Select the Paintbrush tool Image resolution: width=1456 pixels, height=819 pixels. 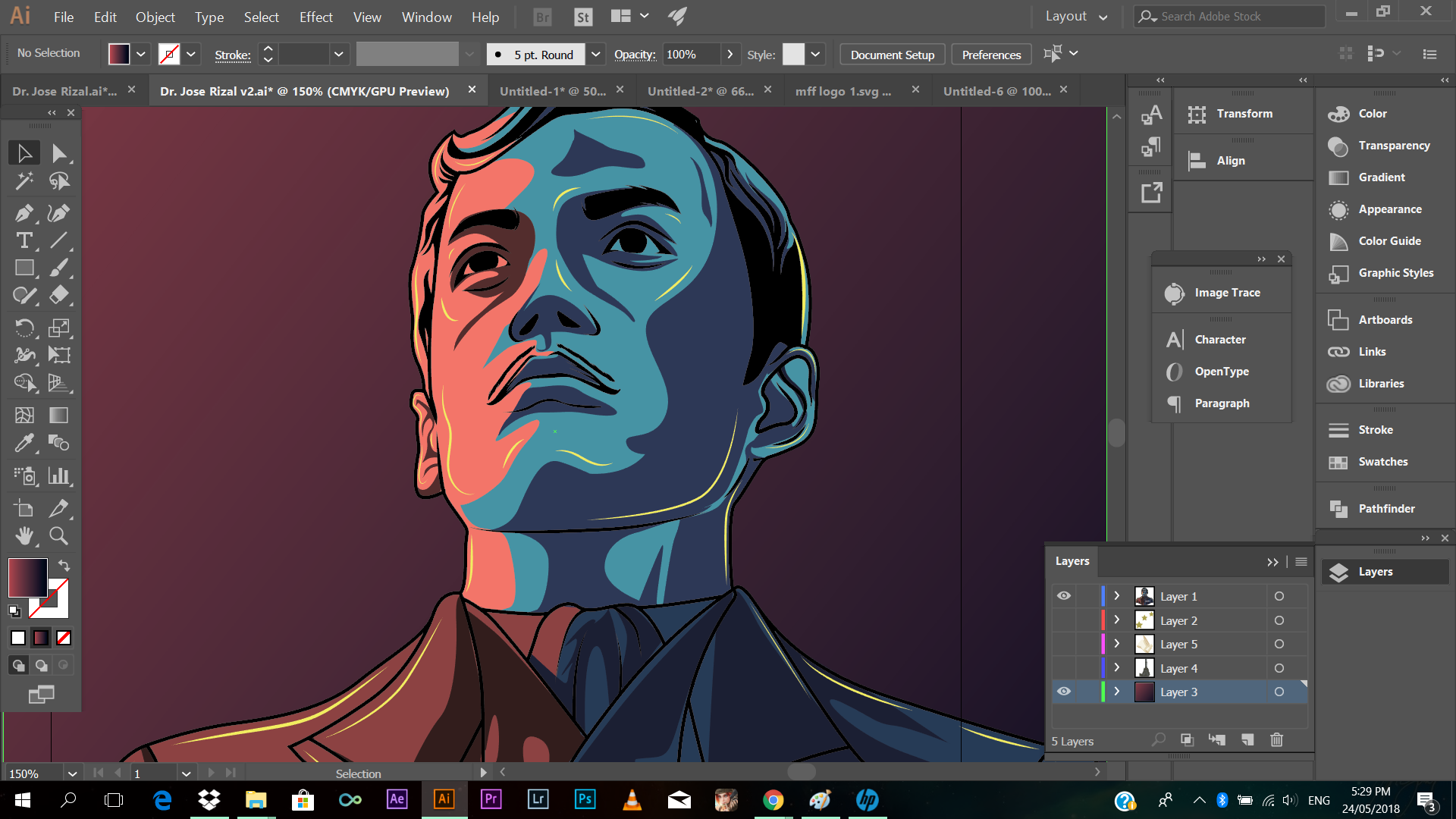(x=59, y=268)
